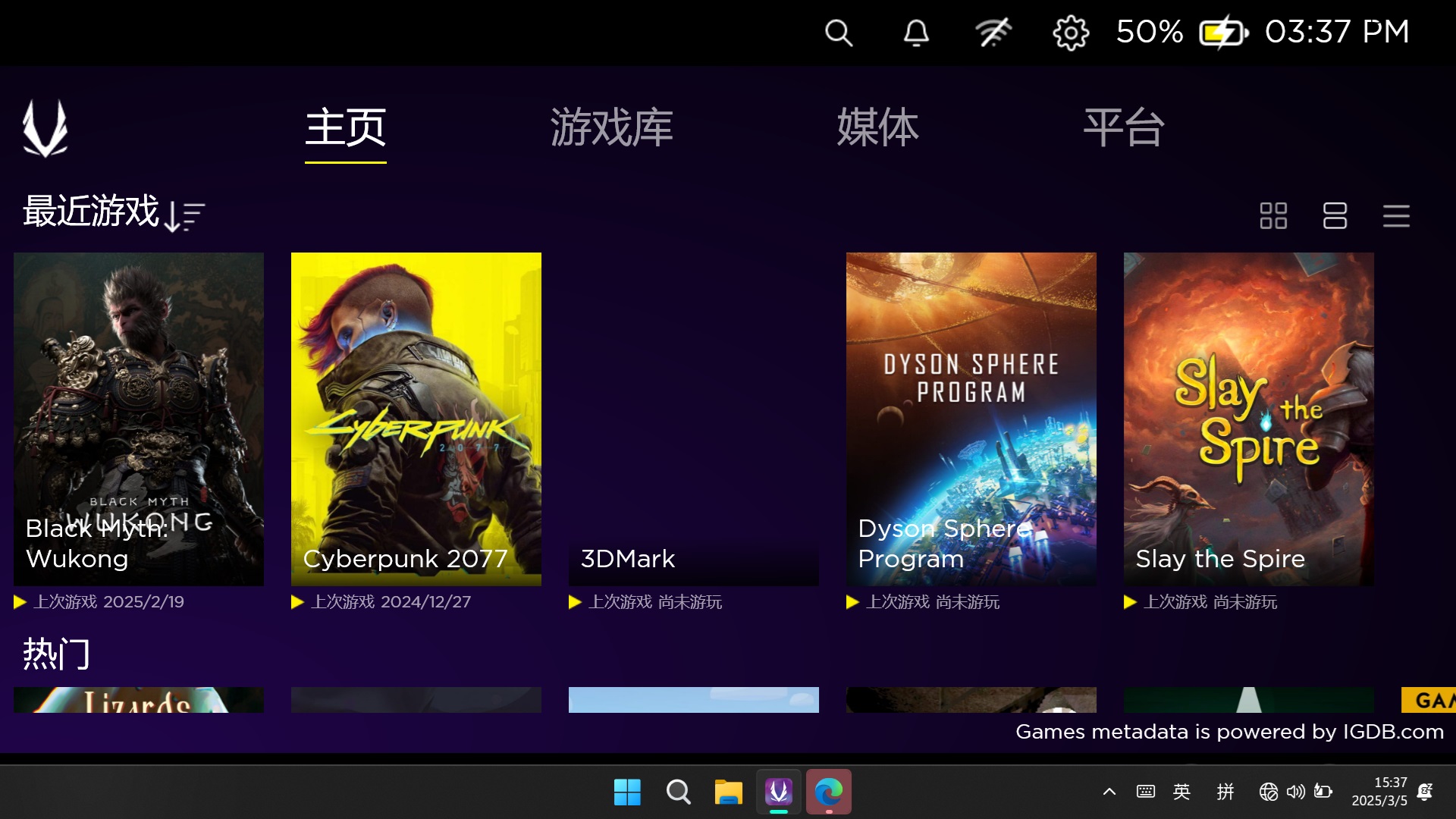
Task: Click battery tray icon
Action: coord(1323,792)
